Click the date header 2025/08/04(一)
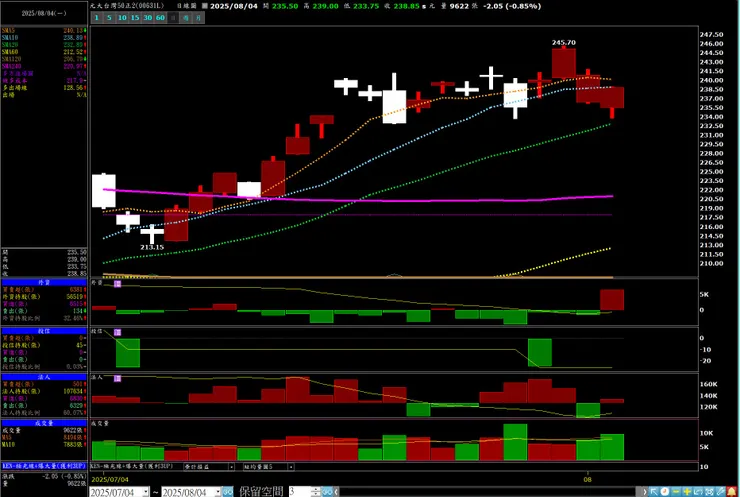740x497 pixels. tap(44, 13)
